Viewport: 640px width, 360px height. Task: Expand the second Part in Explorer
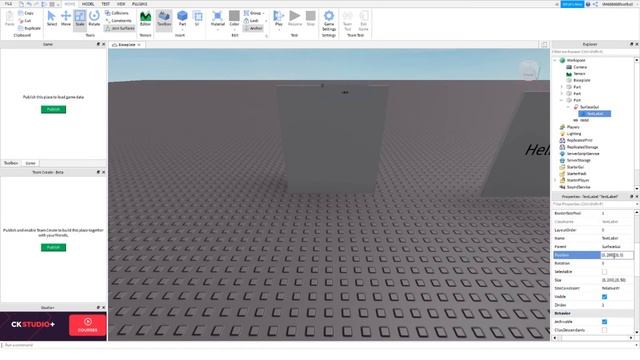[562, 93]
